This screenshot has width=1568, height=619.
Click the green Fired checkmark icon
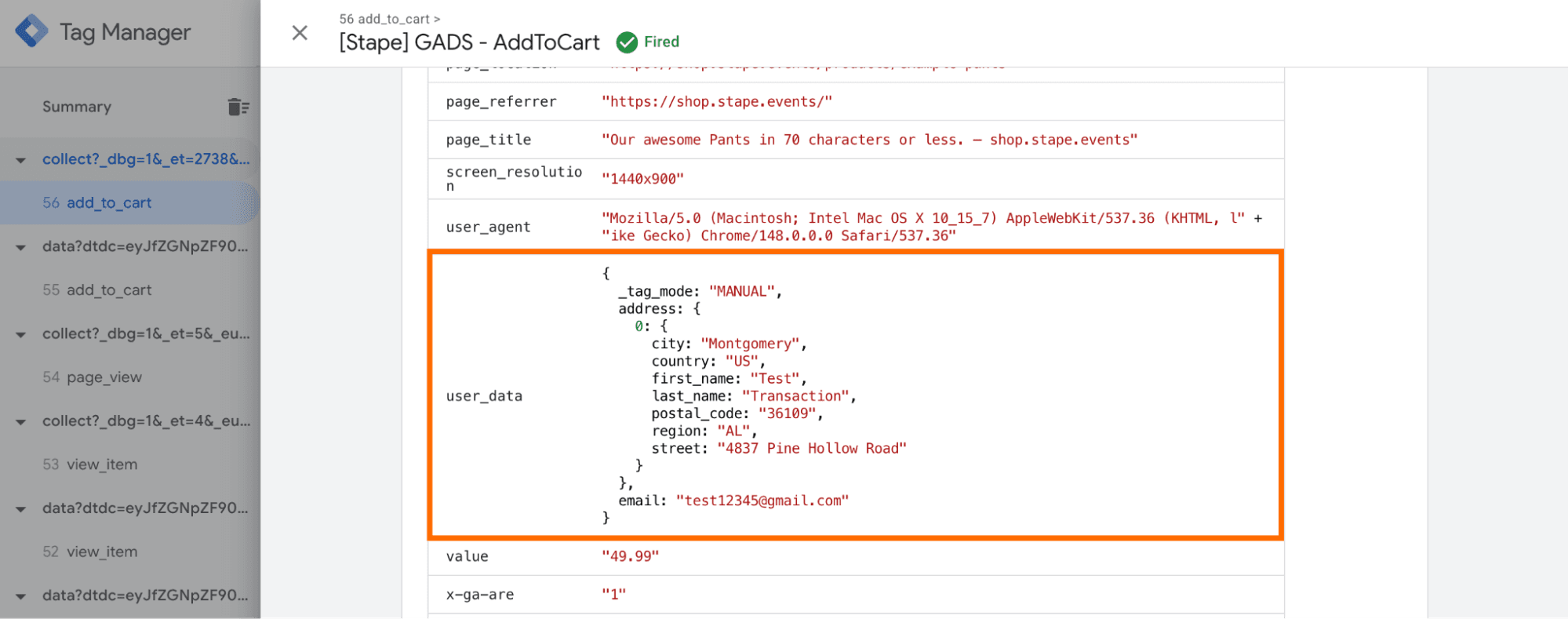click(x=627, y=42)
